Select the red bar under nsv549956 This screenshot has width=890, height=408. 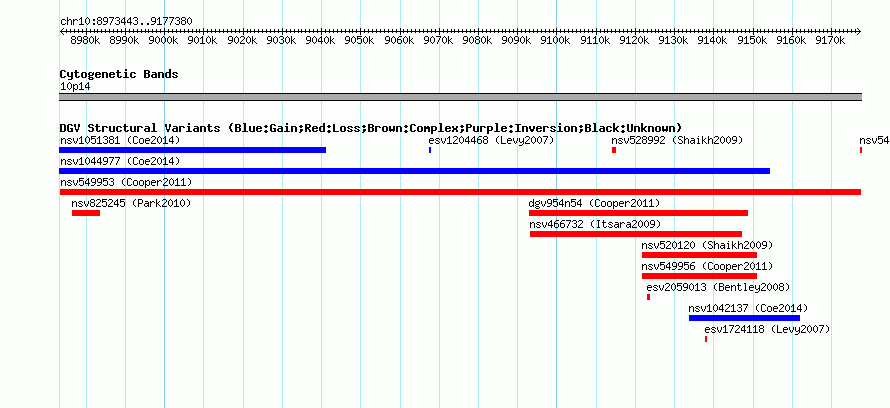click(699, 276)
